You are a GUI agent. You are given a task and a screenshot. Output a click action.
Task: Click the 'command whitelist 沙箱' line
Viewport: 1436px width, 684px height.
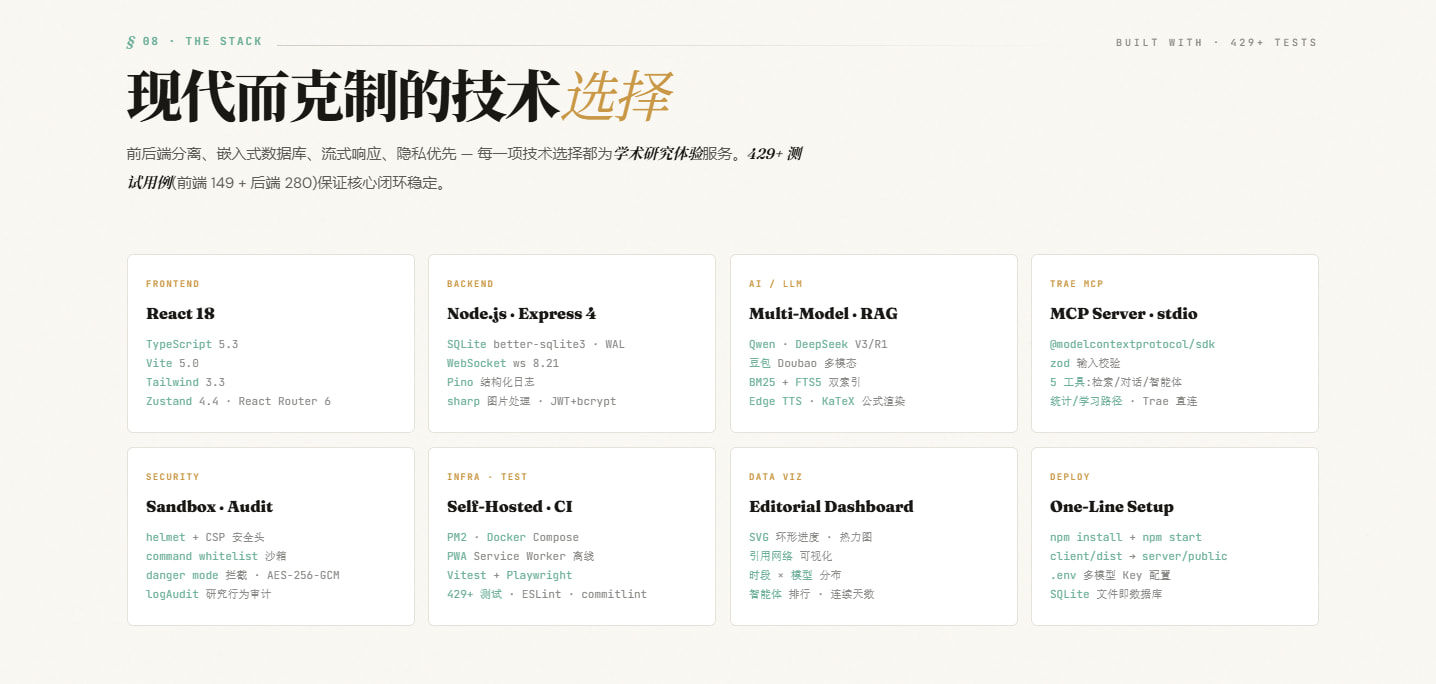pyautogui.click(x=216, y=556)
